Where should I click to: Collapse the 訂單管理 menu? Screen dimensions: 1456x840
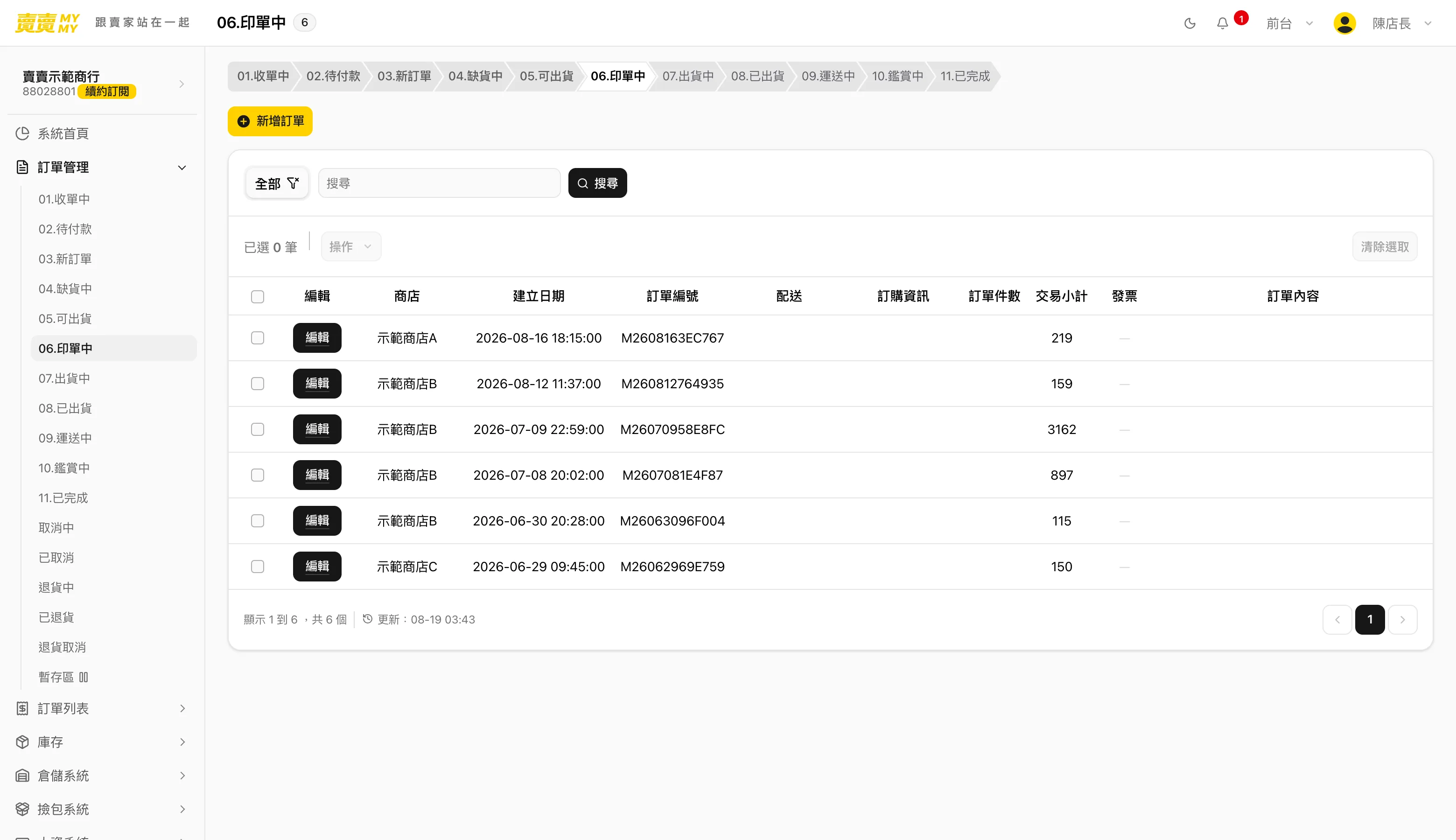pos(102,168)
